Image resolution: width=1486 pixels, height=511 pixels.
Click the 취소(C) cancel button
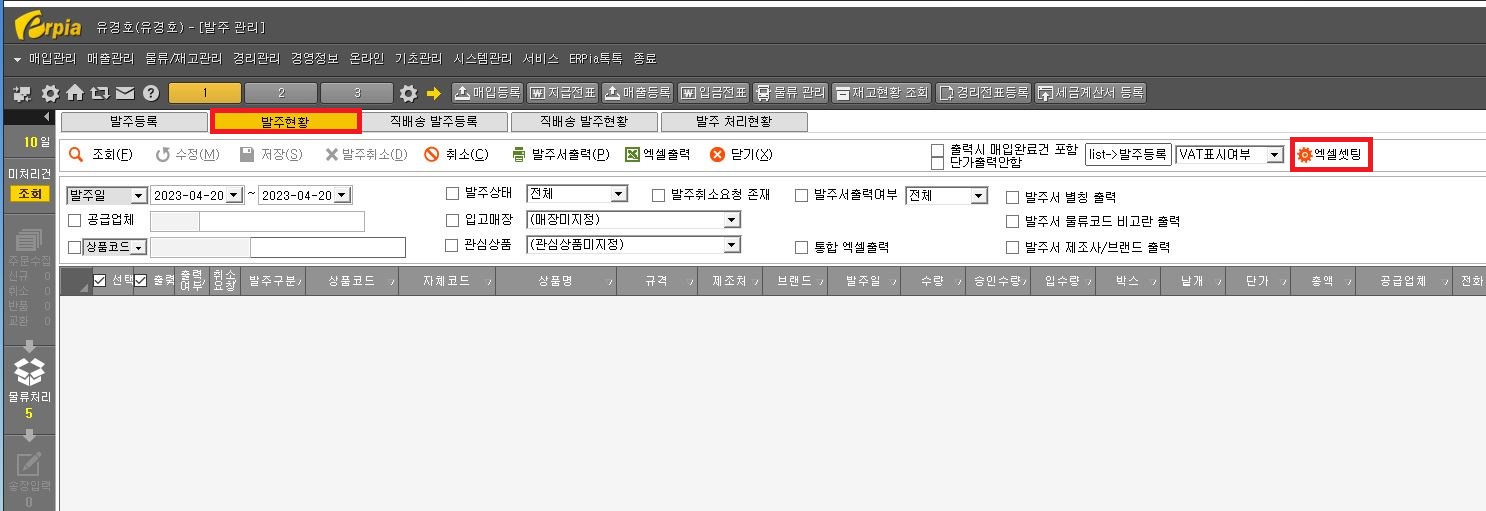click(x=456, y=154)
